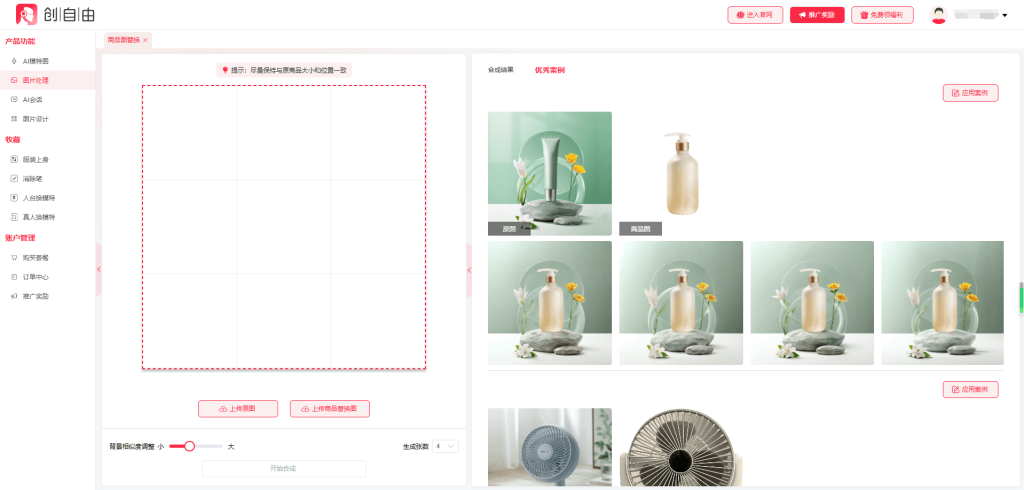The image size is (1024, 490).
Task: Click the 上传商品替换图 button
Action: coord(330,408)
